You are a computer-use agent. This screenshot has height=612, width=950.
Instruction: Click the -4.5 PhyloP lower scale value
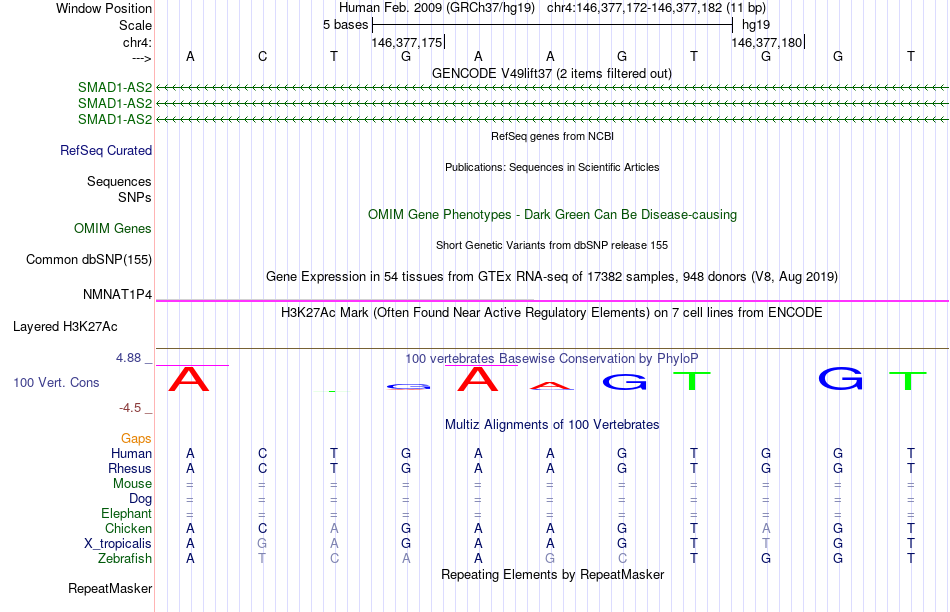click(130, 408)
